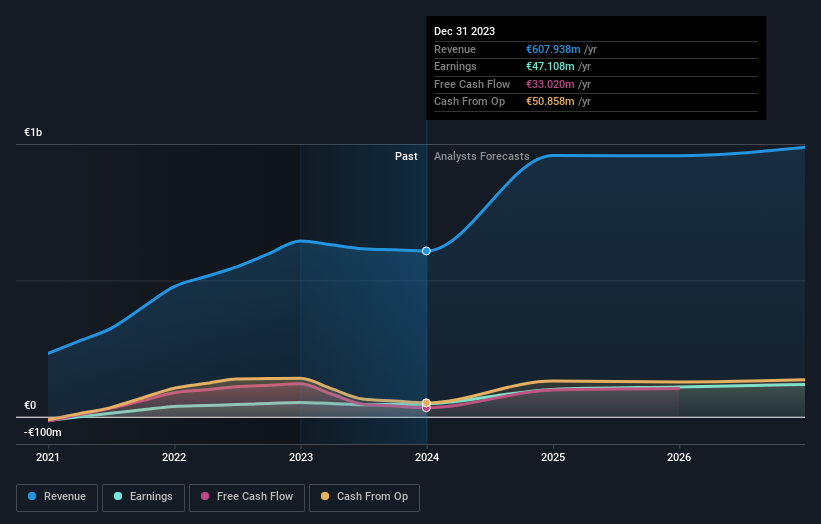This screenshot has height=524, width=821.
Task: Toggle the Cash From Op legend series
Action: tap(364, 497)
